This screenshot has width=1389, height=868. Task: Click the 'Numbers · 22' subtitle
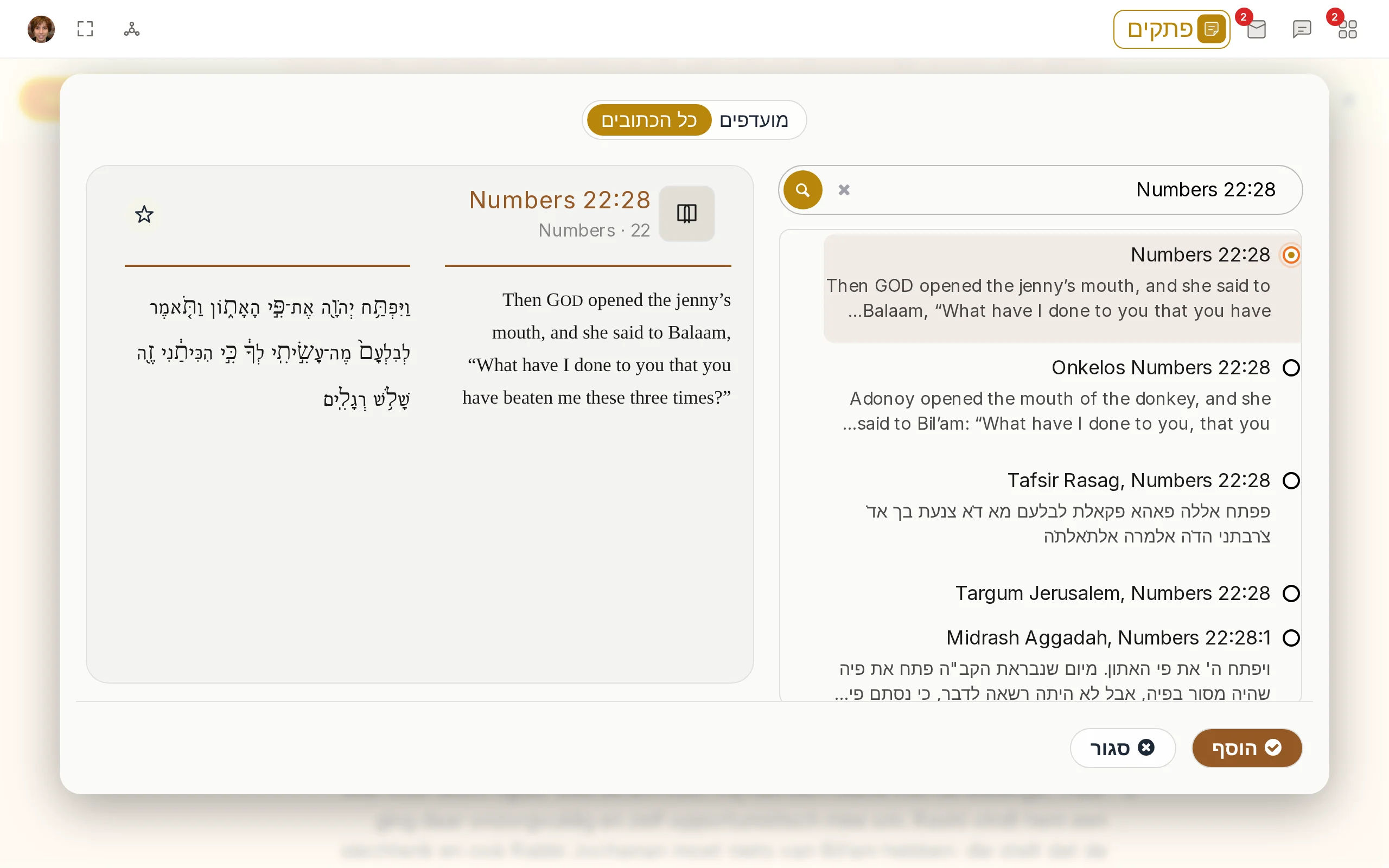[594, 230]
